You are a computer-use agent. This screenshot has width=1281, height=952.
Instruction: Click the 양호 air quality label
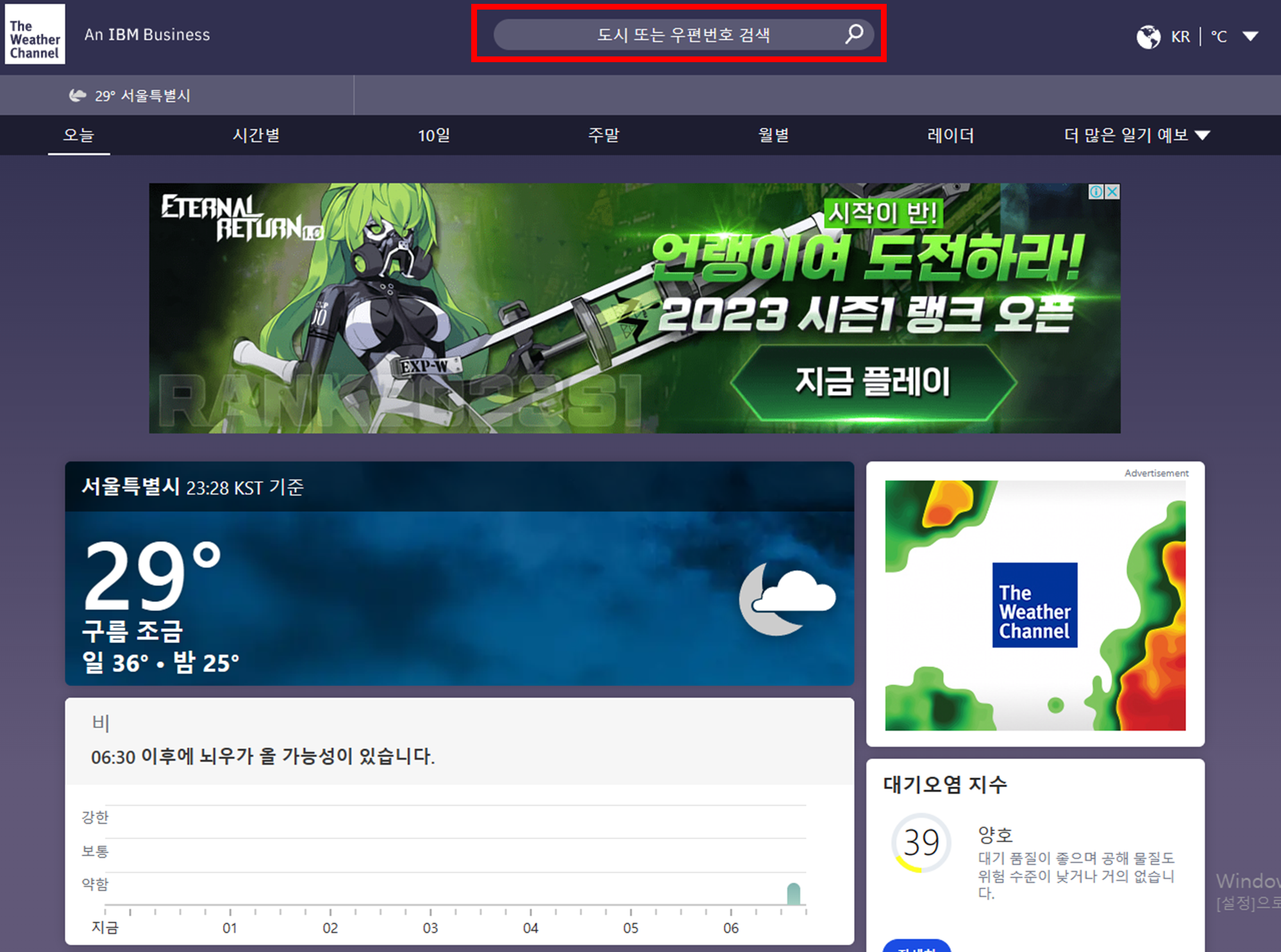[x=995, y=834]
